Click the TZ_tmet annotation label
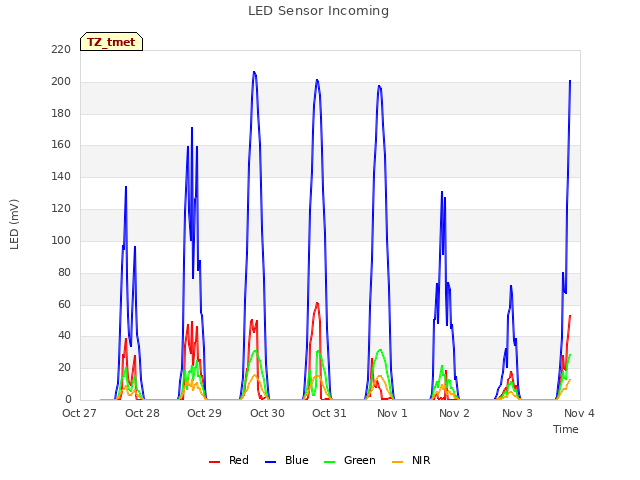This screenshot has width=640, height=480. (x=111, y=42)
